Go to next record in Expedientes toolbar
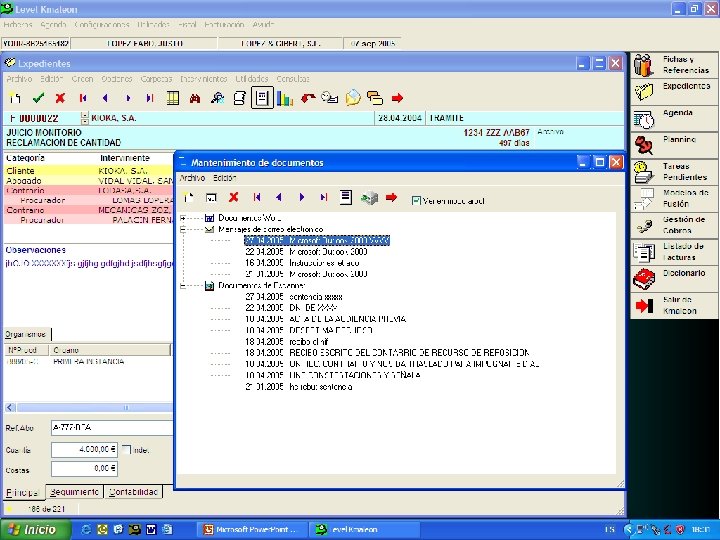 (128, 98)
